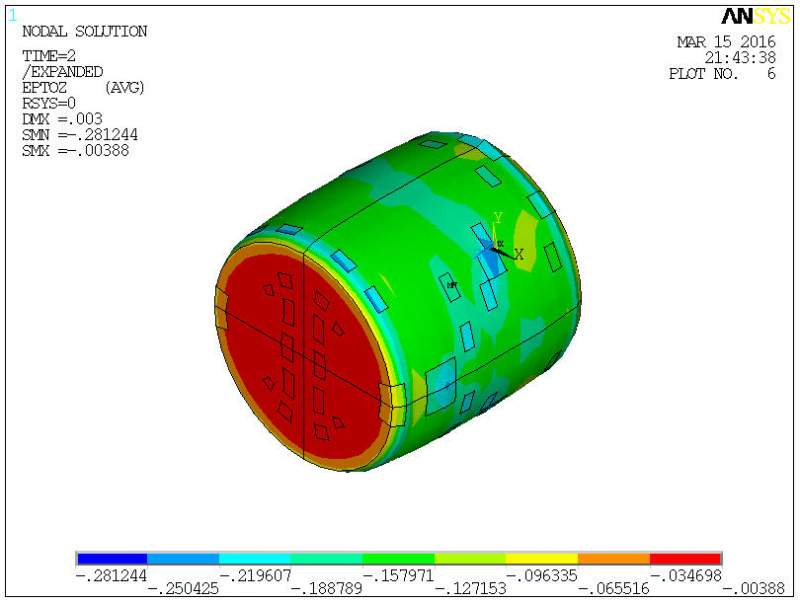Click the red legend color band
This screenshot has height=602, width=800.
686,559
